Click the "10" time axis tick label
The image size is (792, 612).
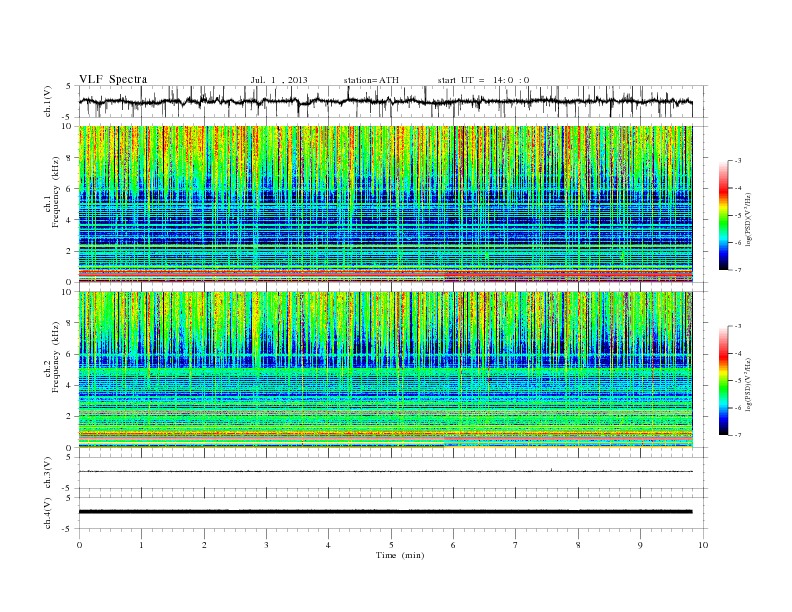point(703,545)
